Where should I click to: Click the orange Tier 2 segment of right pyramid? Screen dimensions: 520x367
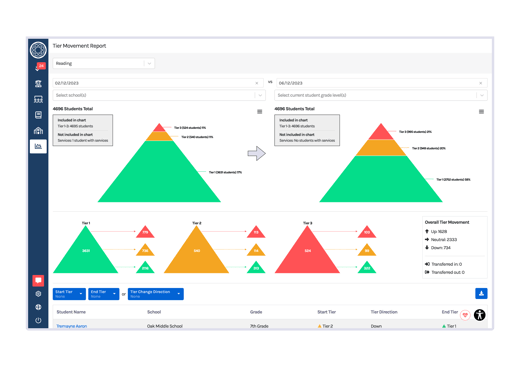pyautogui.click(x=381, y=148)
